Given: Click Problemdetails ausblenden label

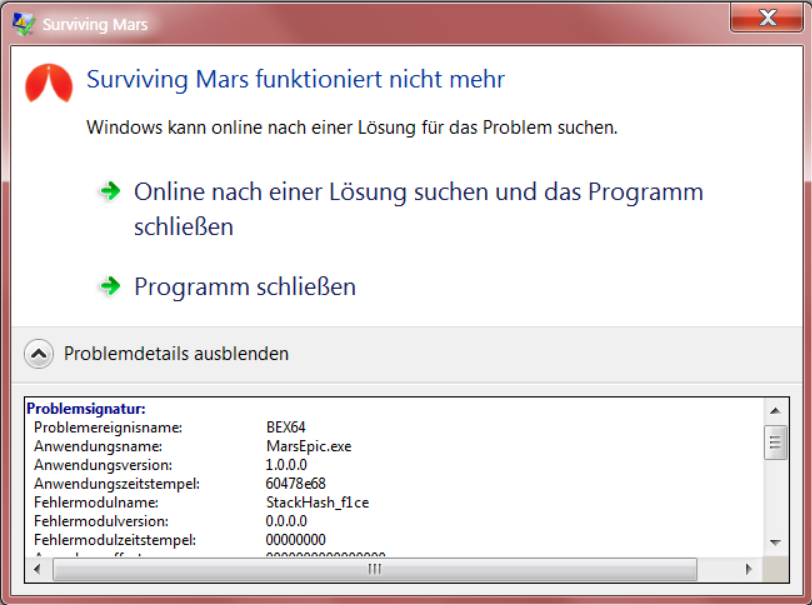Looking at the screenshot, I should pos(176,354).
